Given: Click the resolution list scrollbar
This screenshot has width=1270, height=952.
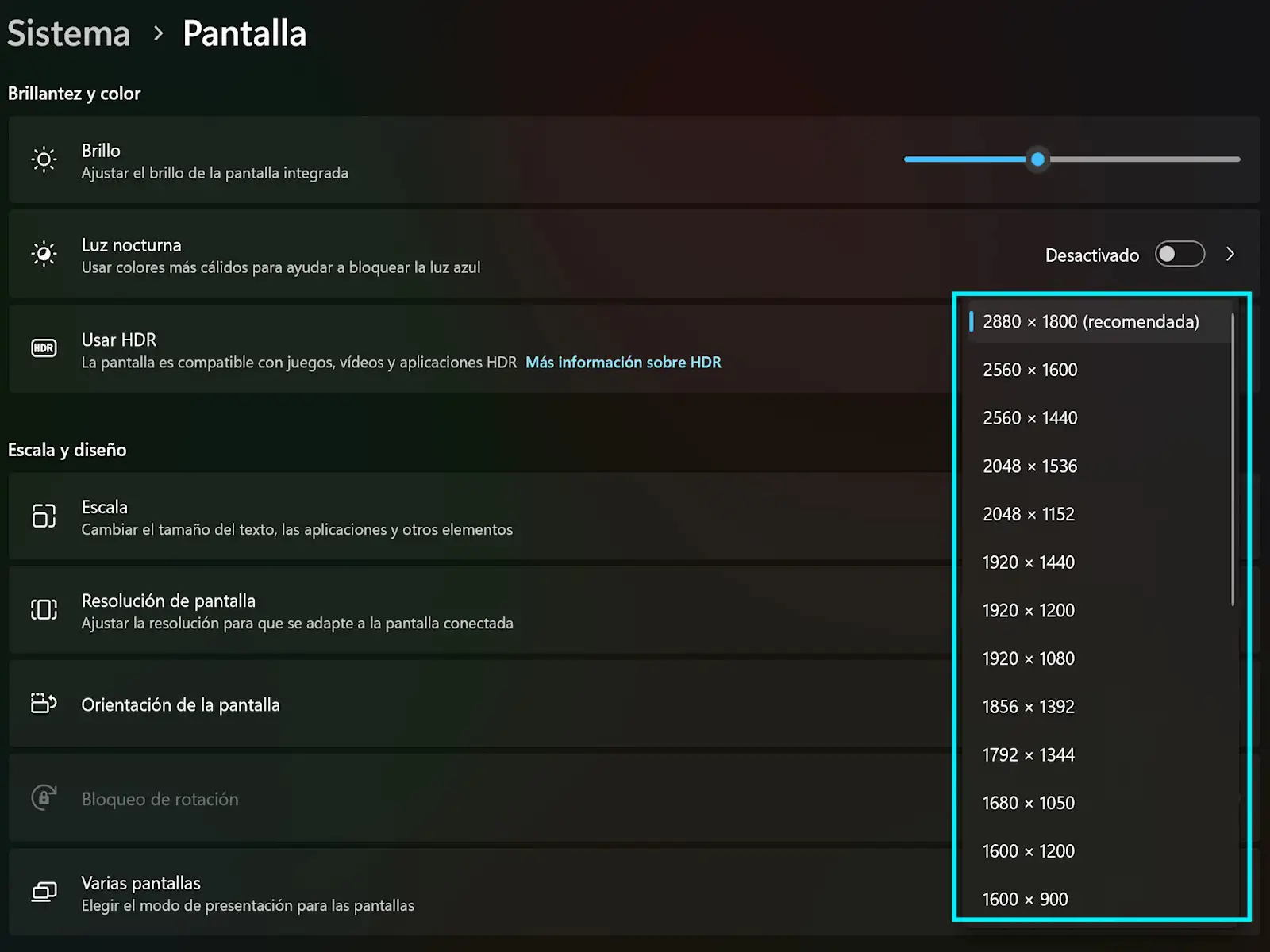Looking at the screenshot, I should [x=1233, y=460].
